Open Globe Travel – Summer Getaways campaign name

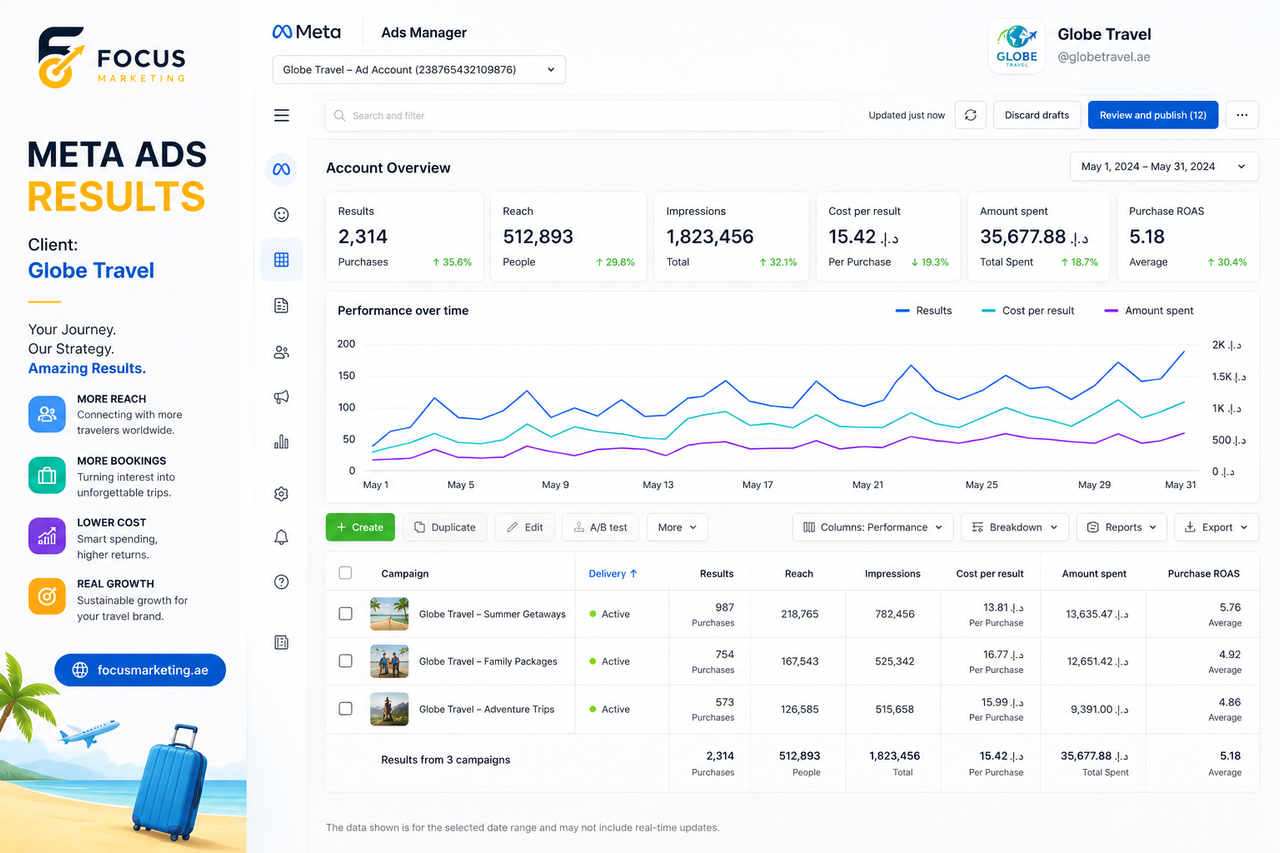(492, 614)
